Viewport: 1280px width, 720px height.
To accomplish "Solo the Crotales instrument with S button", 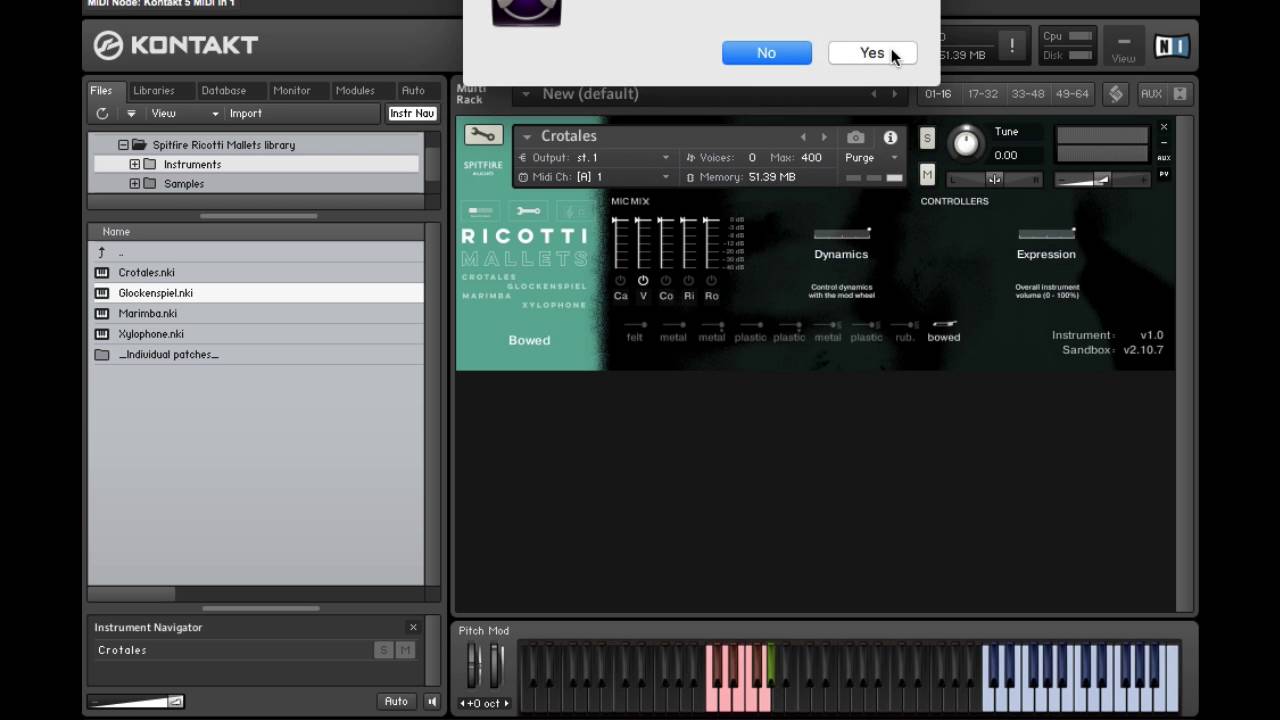I will [927, 138].
